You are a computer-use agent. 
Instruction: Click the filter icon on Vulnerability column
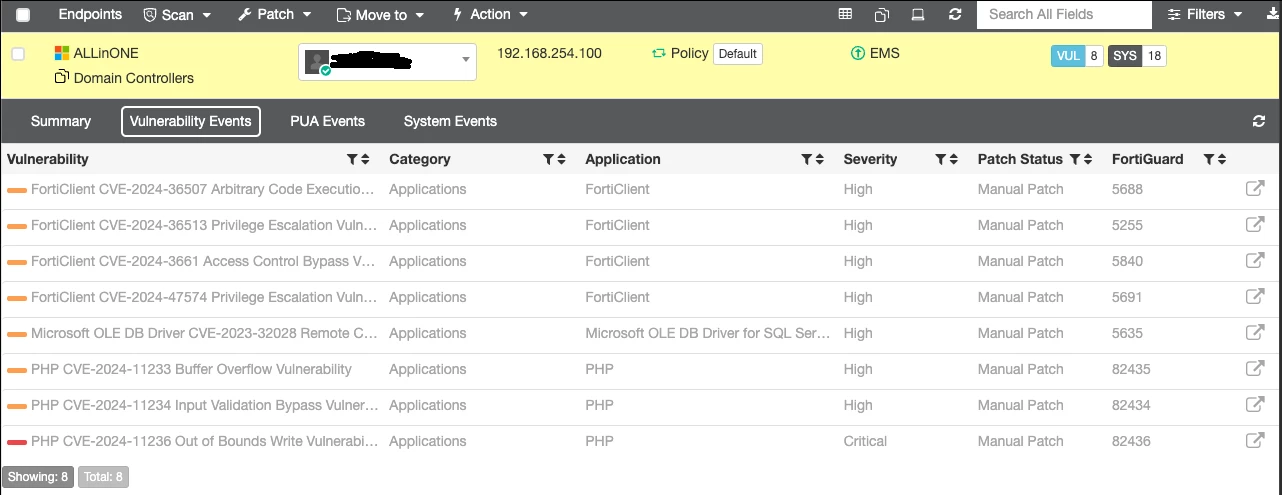[x=352, y=159]
